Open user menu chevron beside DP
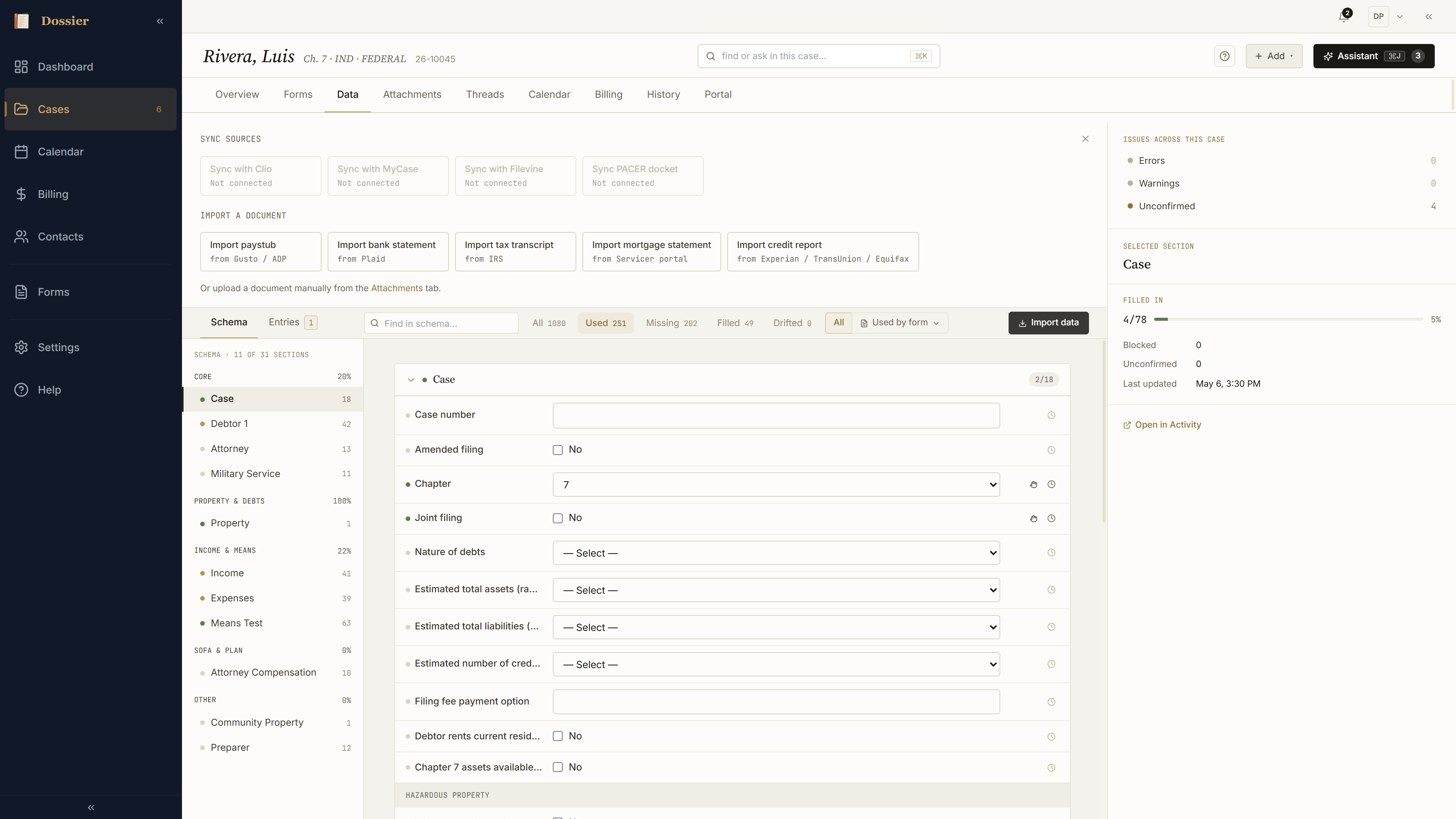The image size is (1456, 819). tap(1400, 16)
